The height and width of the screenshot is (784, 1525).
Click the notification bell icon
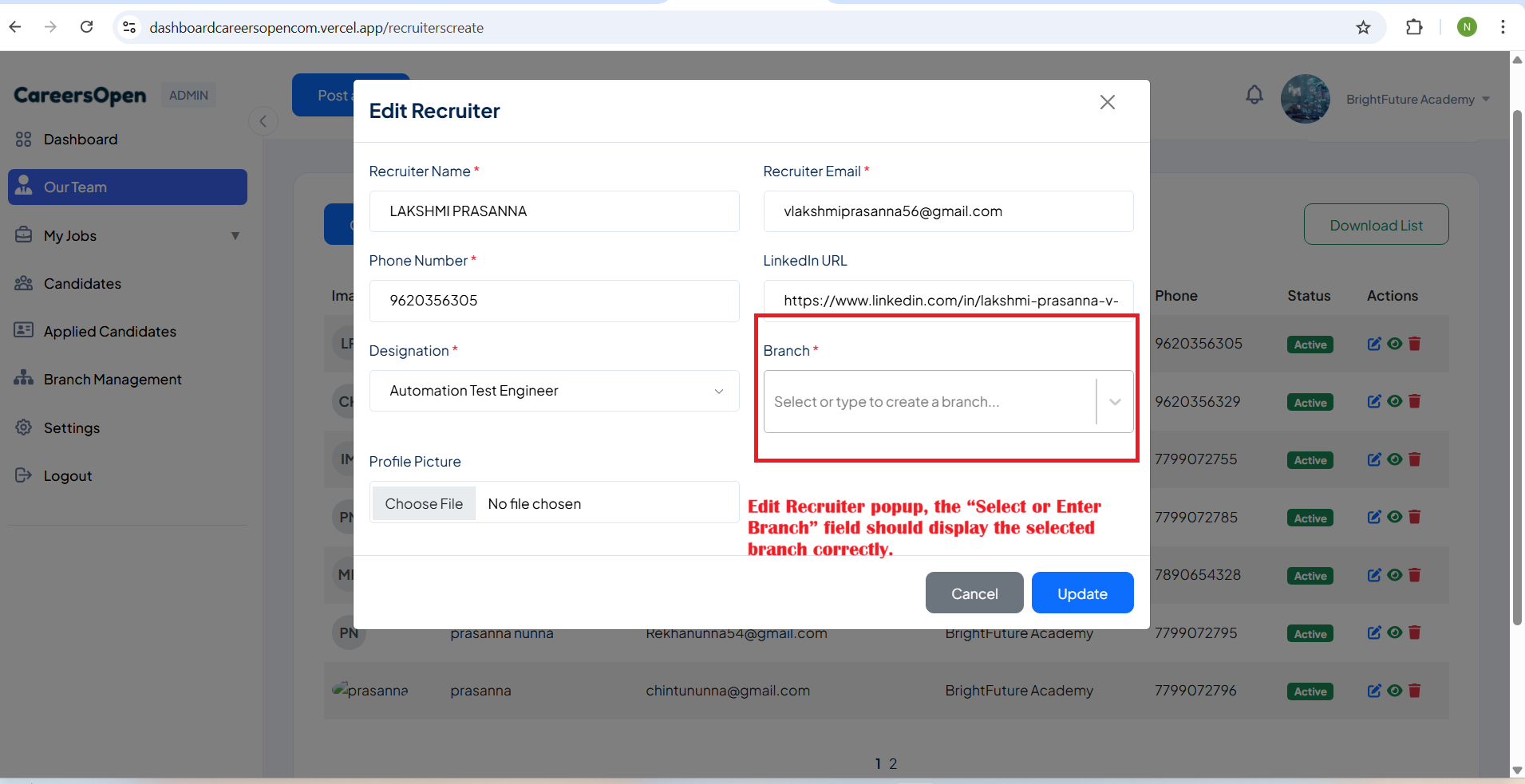click(x=1254, y=96)
